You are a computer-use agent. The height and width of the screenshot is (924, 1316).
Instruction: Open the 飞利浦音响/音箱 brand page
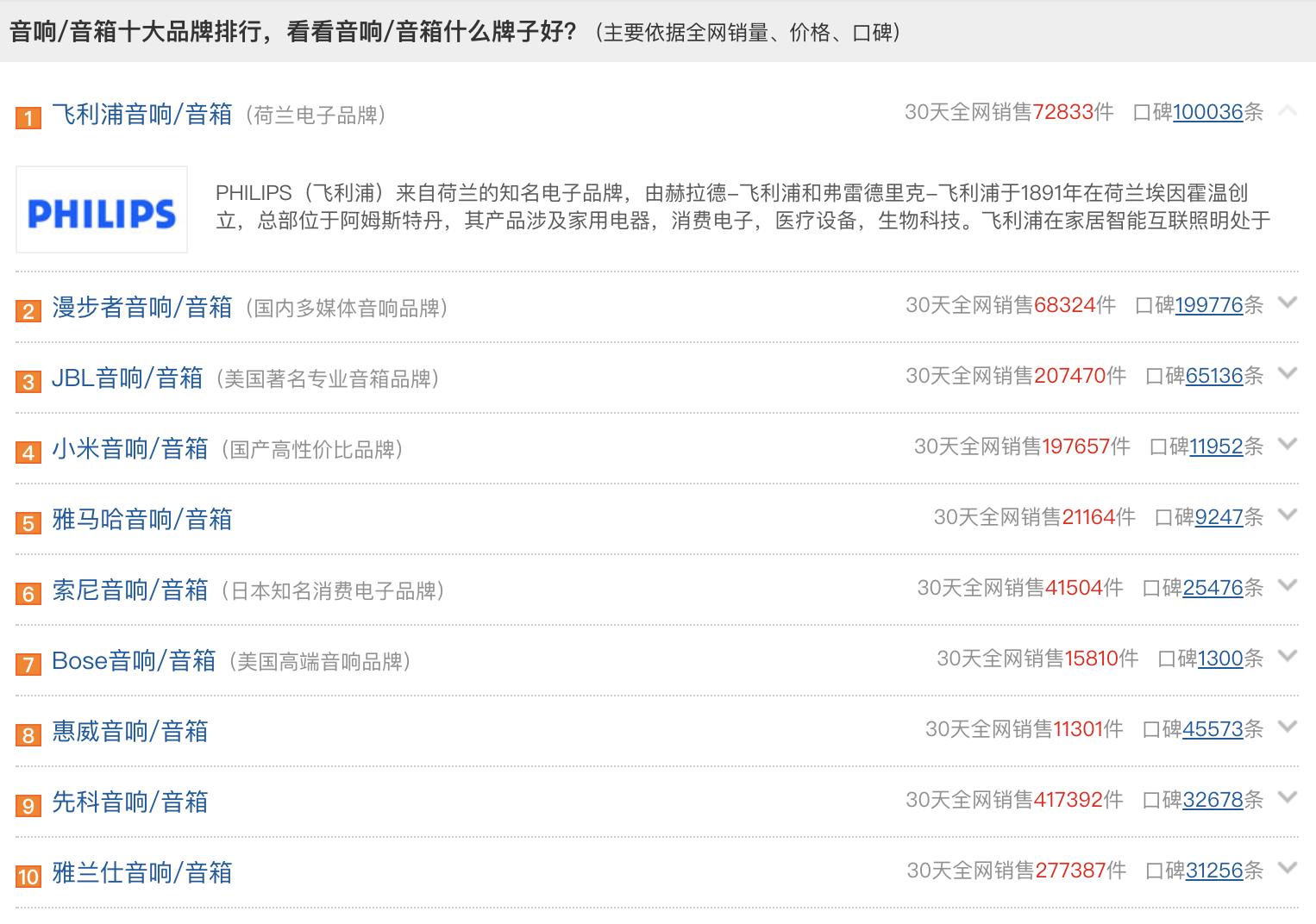tap(141, 113)
